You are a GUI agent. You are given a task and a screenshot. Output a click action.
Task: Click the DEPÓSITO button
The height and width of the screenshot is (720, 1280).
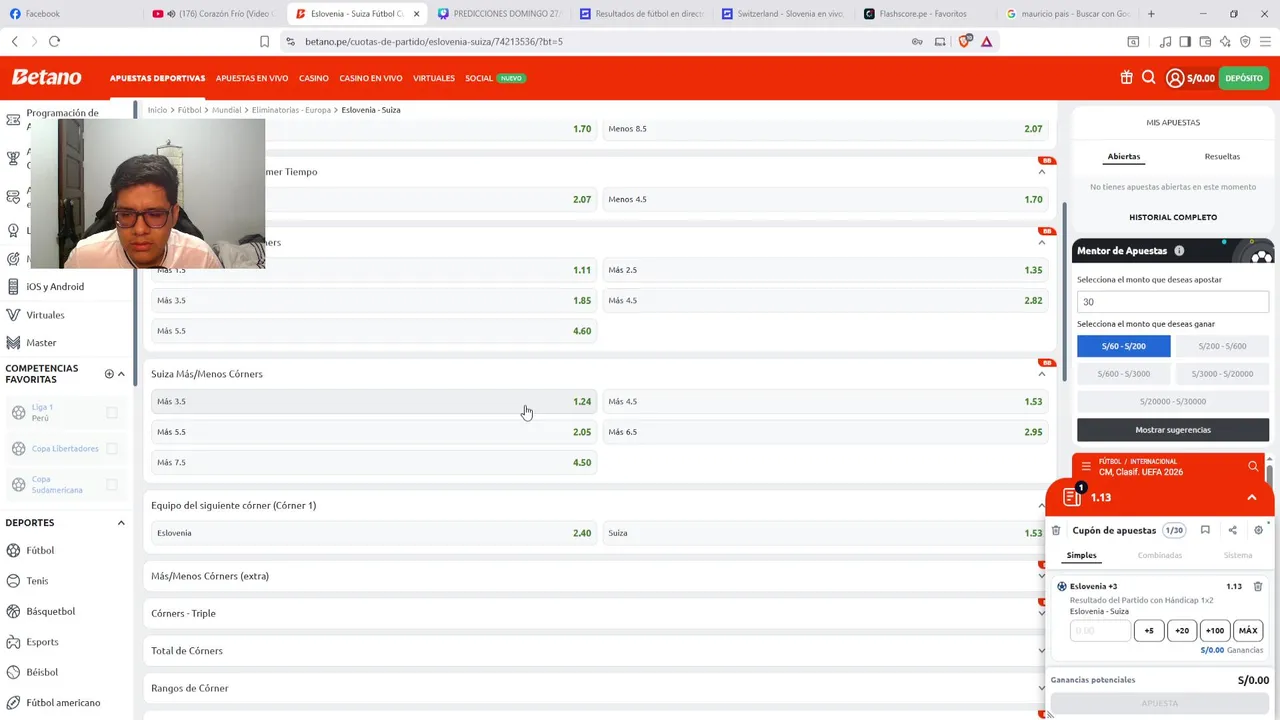pos(1243,78)
